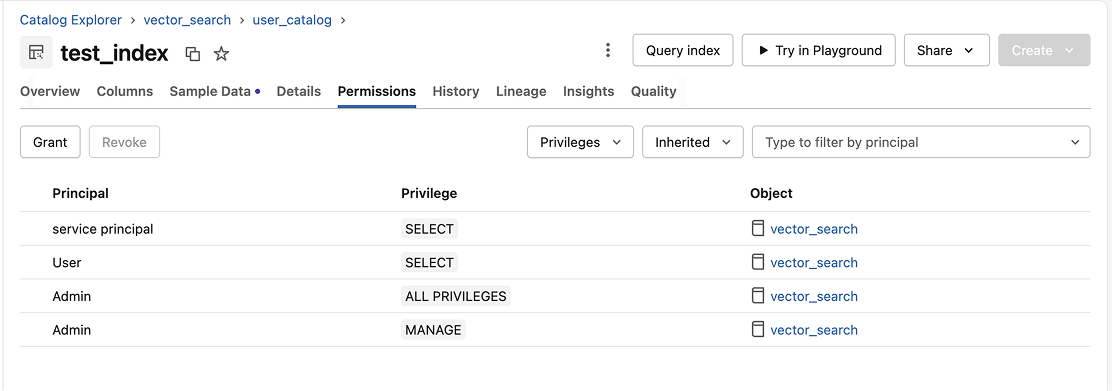This screenshot has width=1112, height=391.
Task: Open vector_search link in MANAGE row
Action: click(814, 330)
